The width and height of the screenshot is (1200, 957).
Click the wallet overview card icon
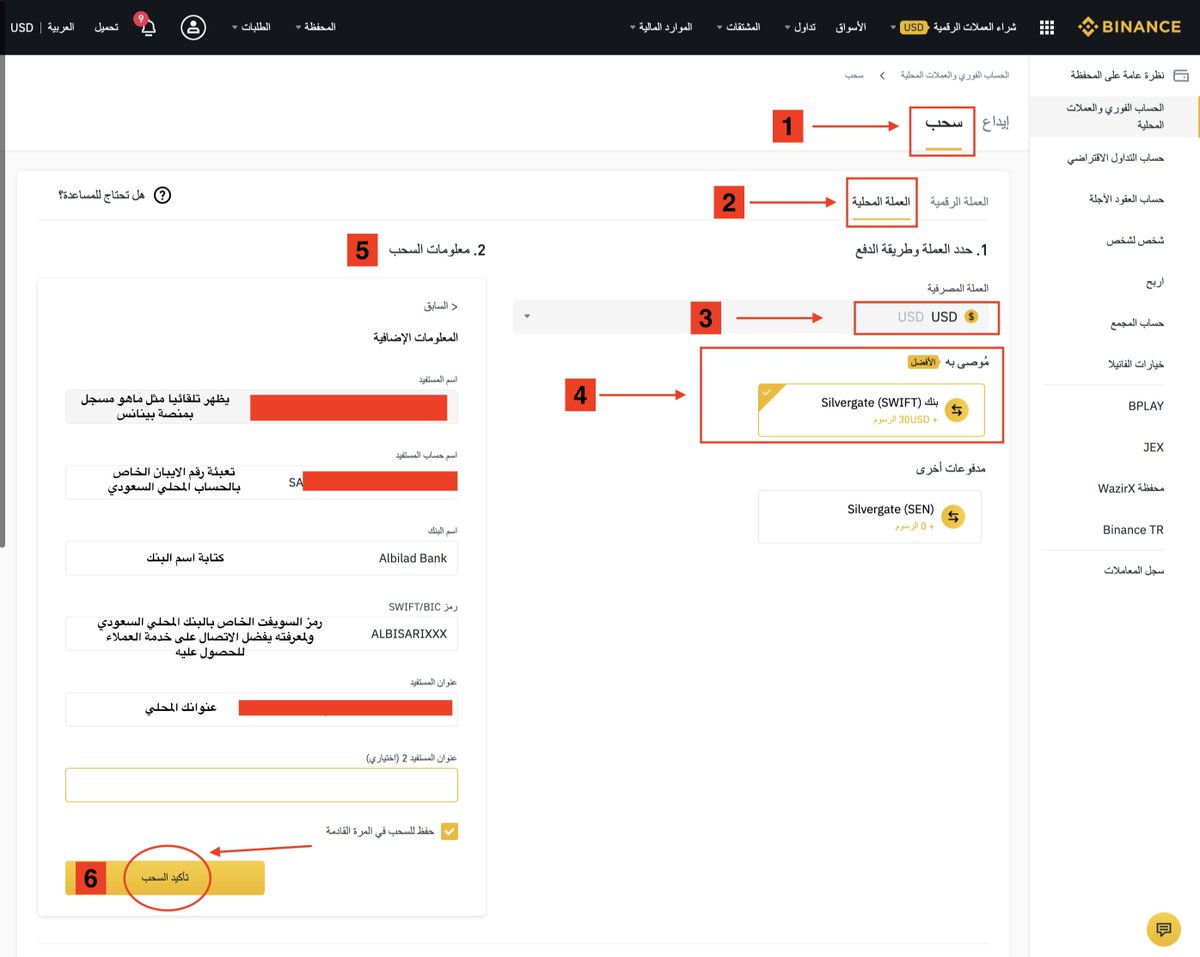coord(1181,75)
